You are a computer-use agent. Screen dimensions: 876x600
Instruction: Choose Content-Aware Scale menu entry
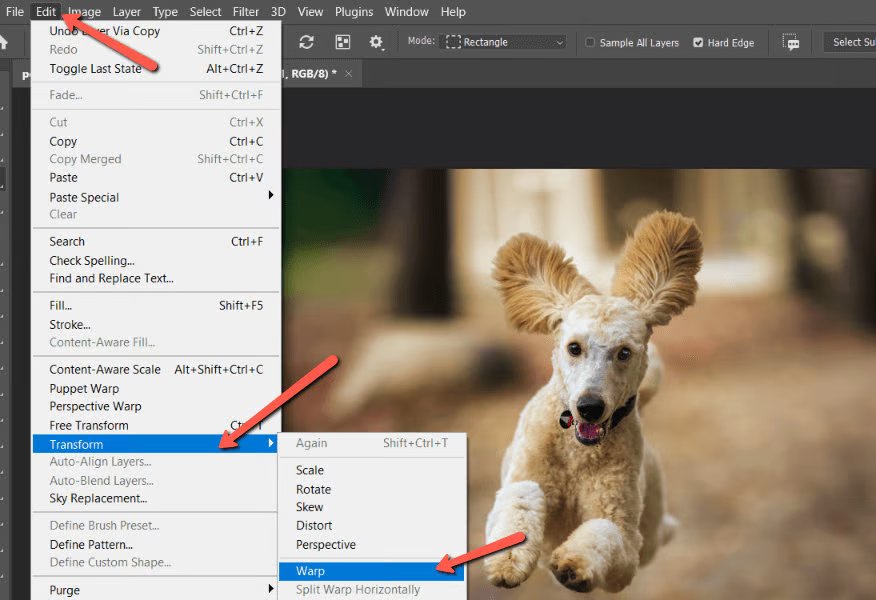coord(105,369)
